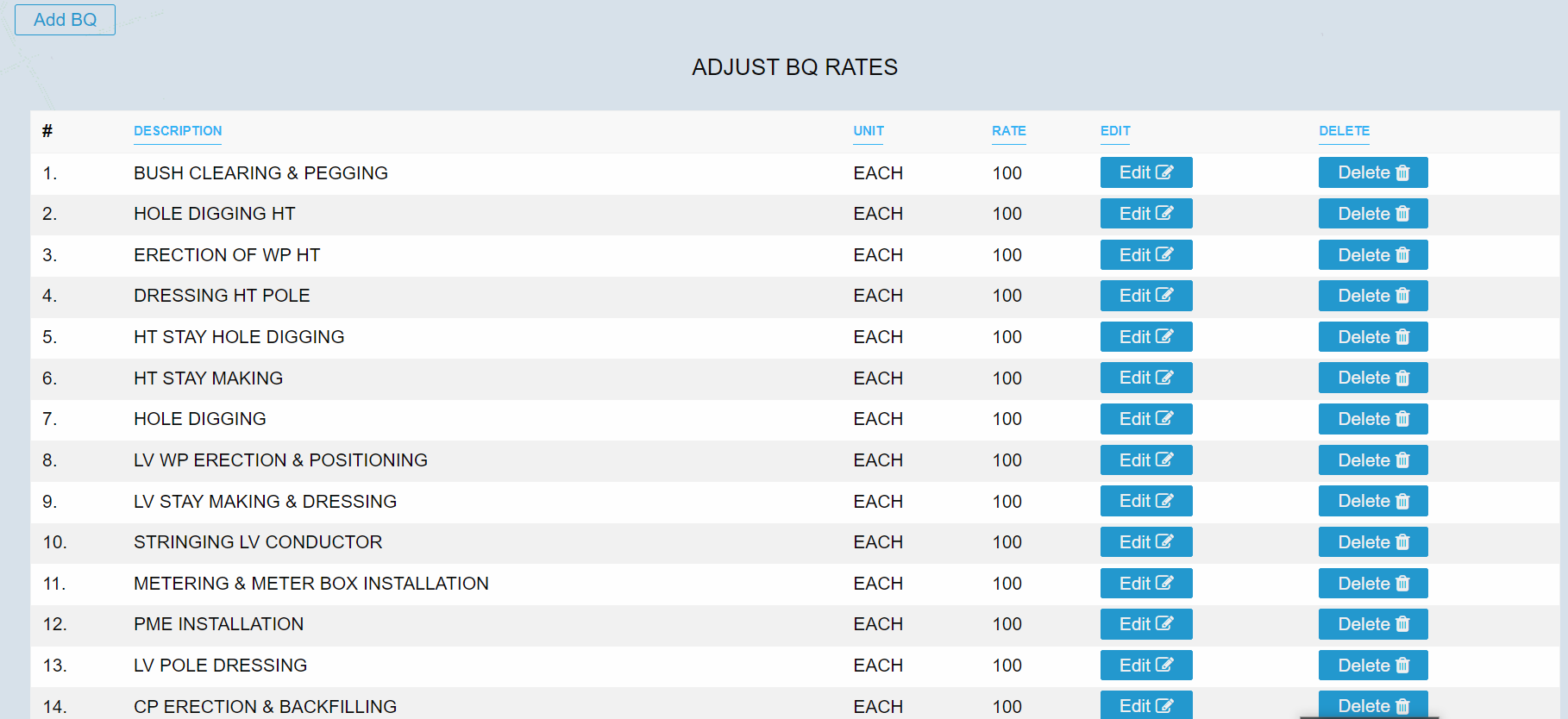Click the Add BQ button

click(65, 20)
